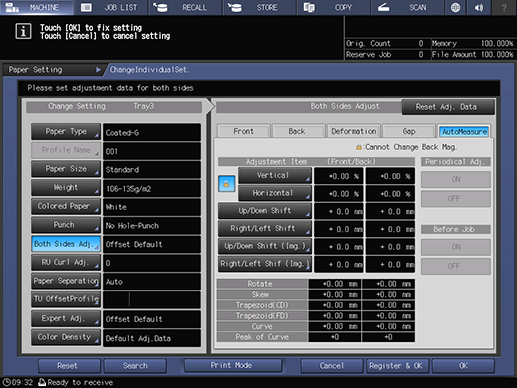517x388 pixels.
Task: Open the Paper Size setting
Action: tap(66, 169)
